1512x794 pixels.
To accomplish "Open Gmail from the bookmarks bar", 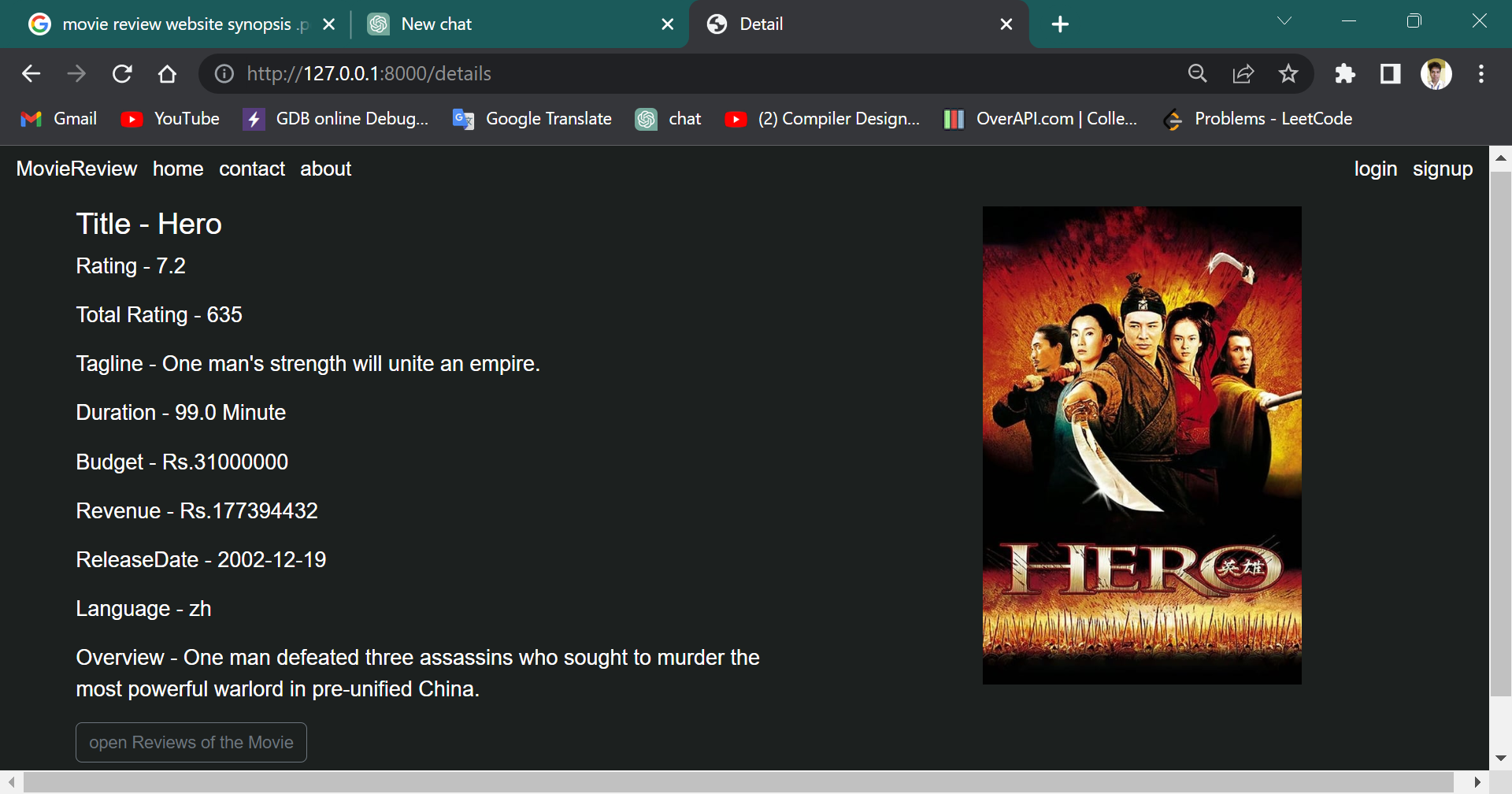I will [58, 118].
